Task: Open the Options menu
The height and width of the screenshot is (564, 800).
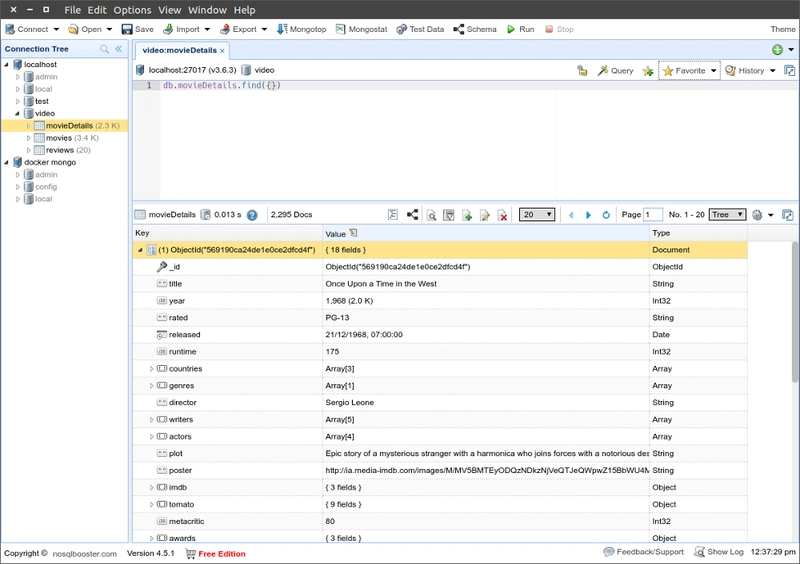Action: pos(132,10)
